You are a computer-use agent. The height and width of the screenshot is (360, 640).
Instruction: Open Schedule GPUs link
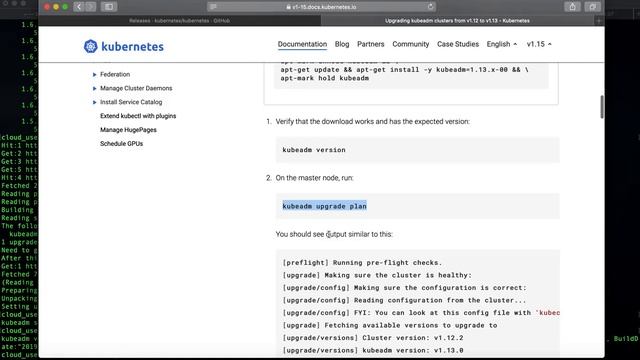coord(121,144)
